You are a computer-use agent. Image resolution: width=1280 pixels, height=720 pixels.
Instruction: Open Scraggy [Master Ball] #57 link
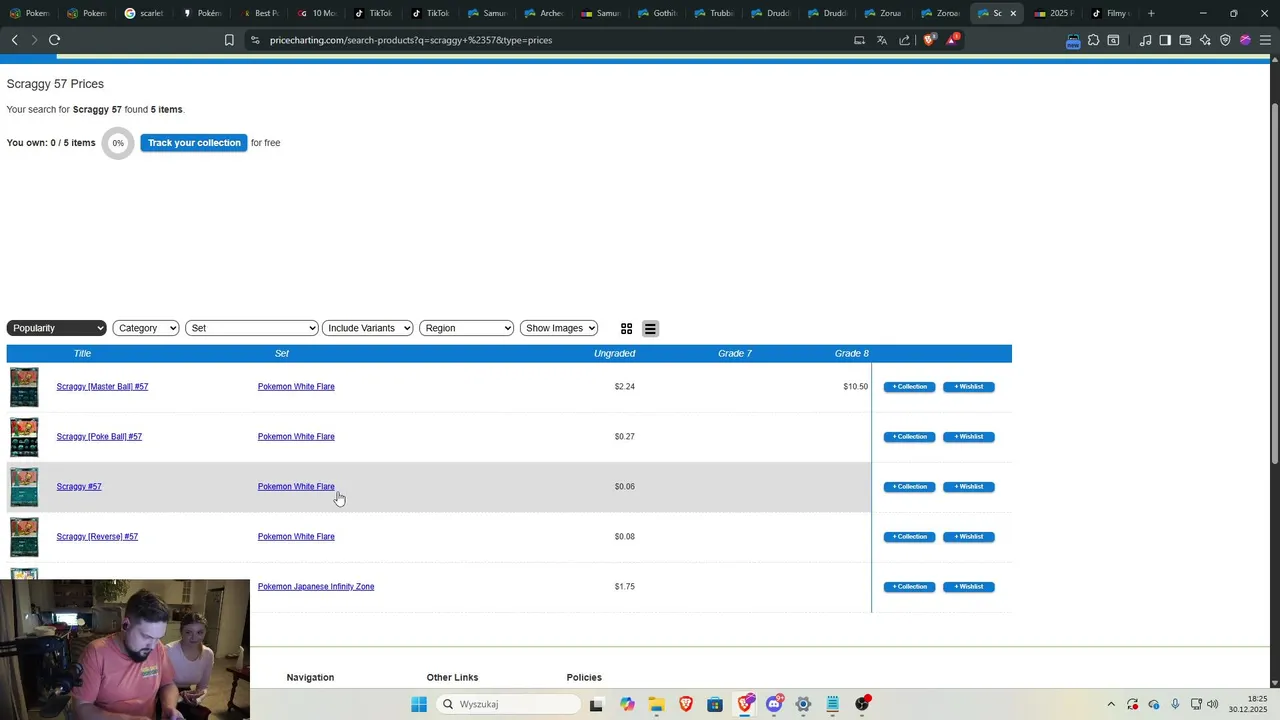[102, 387]
